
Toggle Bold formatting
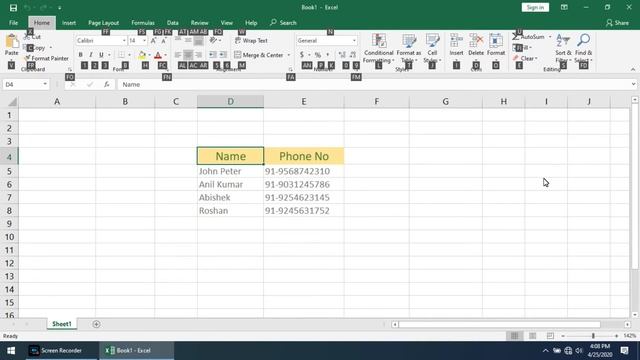pos(80,55)
